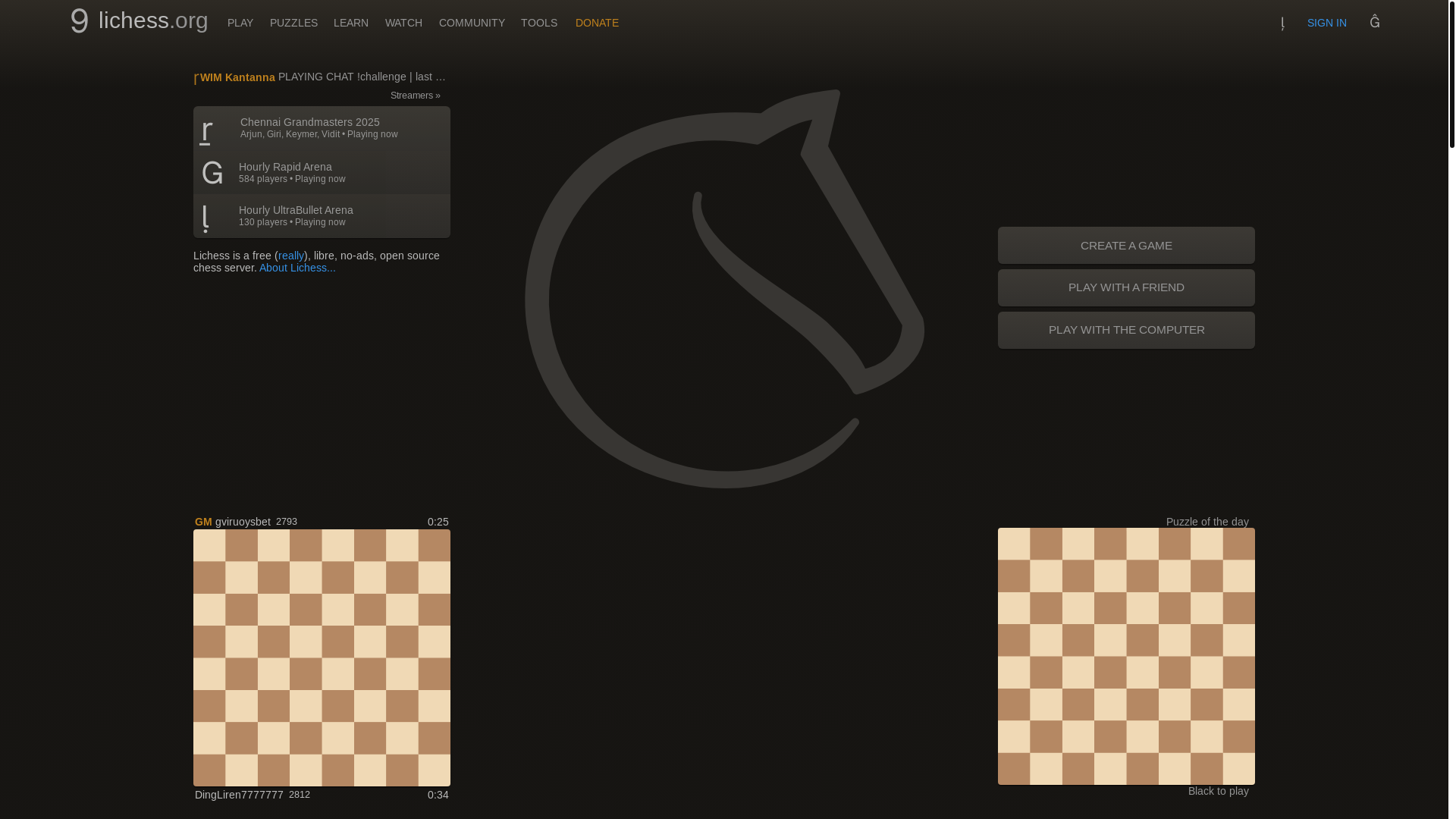Open the Puzzle of the day board
1456x819 pixels.
[x=1126, y=656]
